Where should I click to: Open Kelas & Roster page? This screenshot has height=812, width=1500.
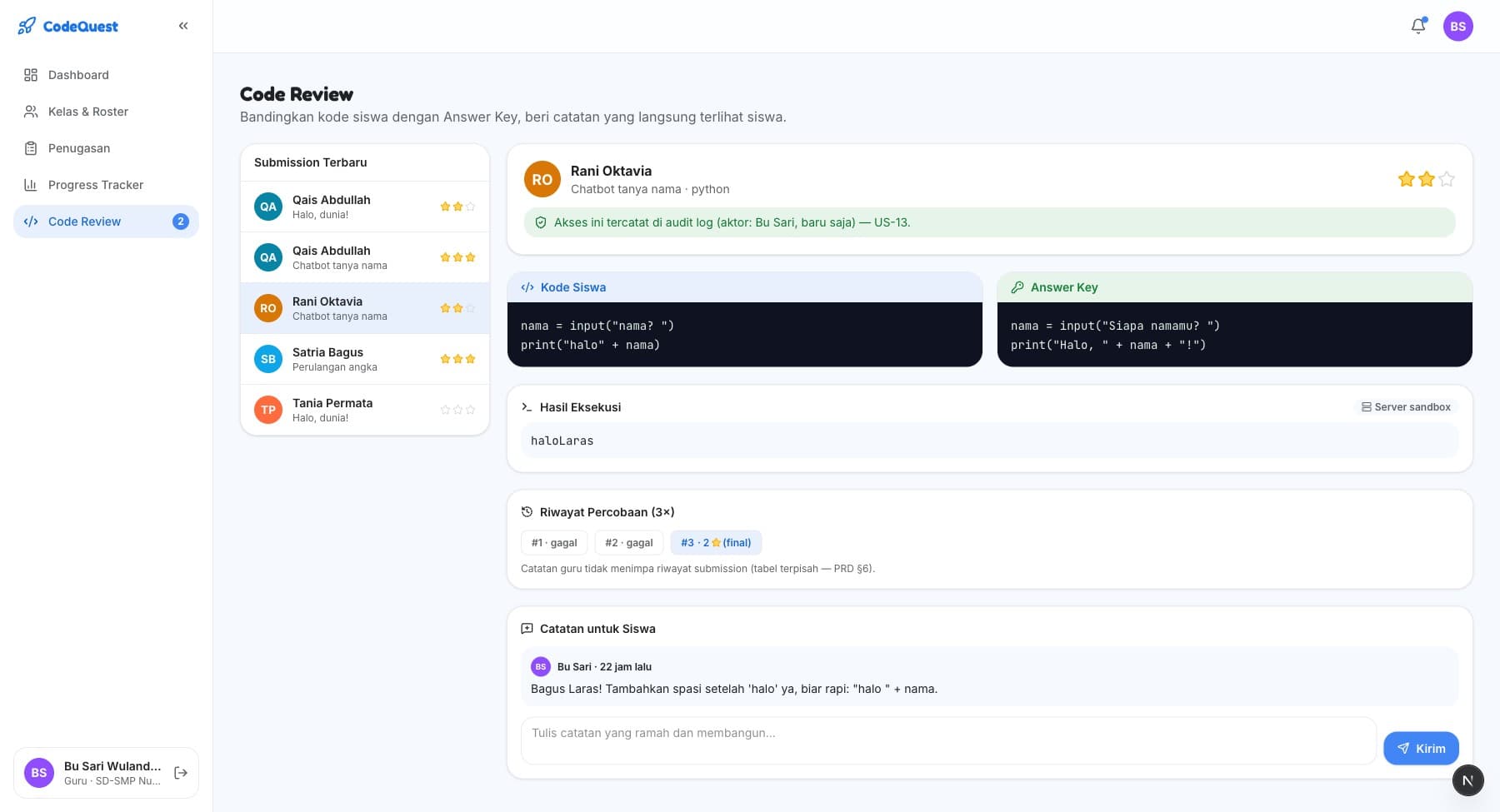(106, 112)
